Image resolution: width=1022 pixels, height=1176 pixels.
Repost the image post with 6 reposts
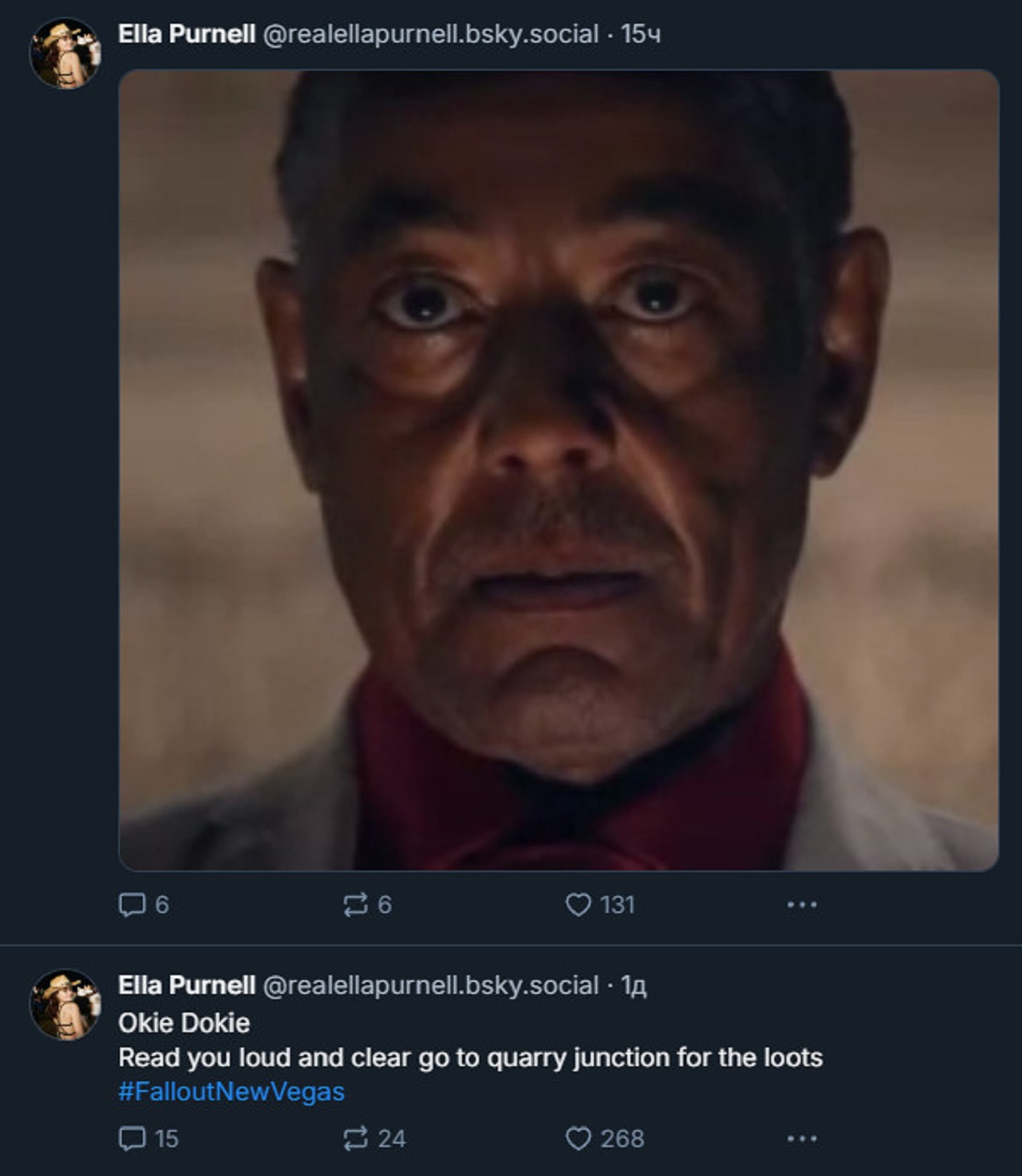(356, 905)
